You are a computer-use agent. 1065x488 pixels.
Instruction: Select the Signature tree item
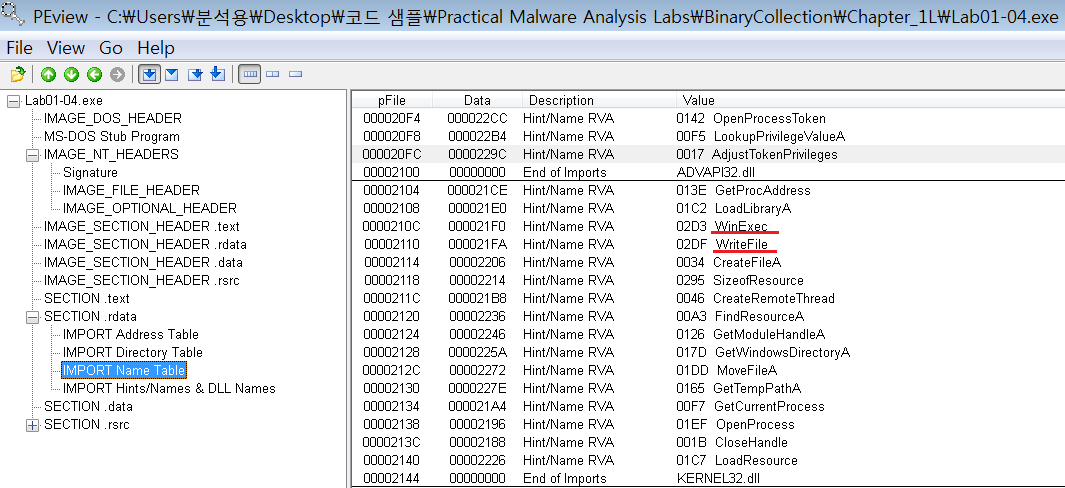point(90,173)
